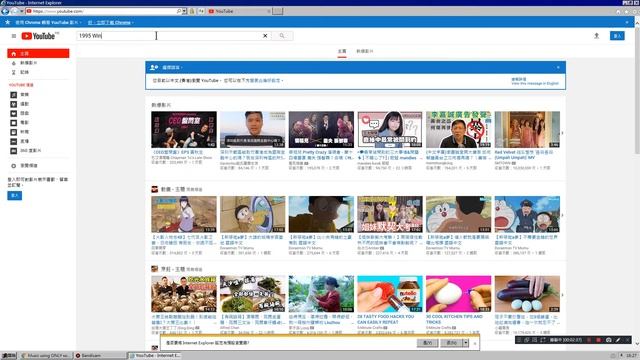
Task: Open the 360 videos category in sidebar
Action: click(x=25, y=151)
